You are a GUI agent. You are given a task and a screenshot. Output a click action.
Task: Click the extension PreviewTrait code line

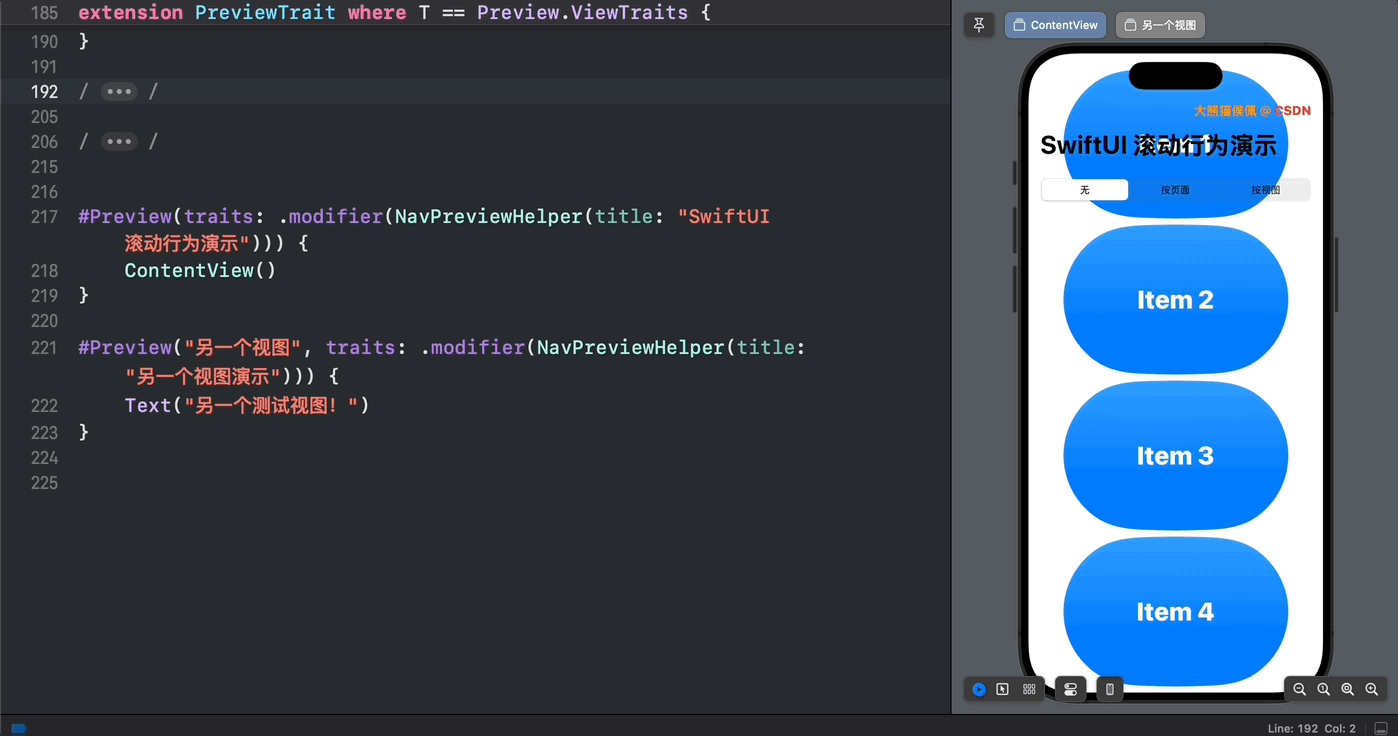[394, 13]
